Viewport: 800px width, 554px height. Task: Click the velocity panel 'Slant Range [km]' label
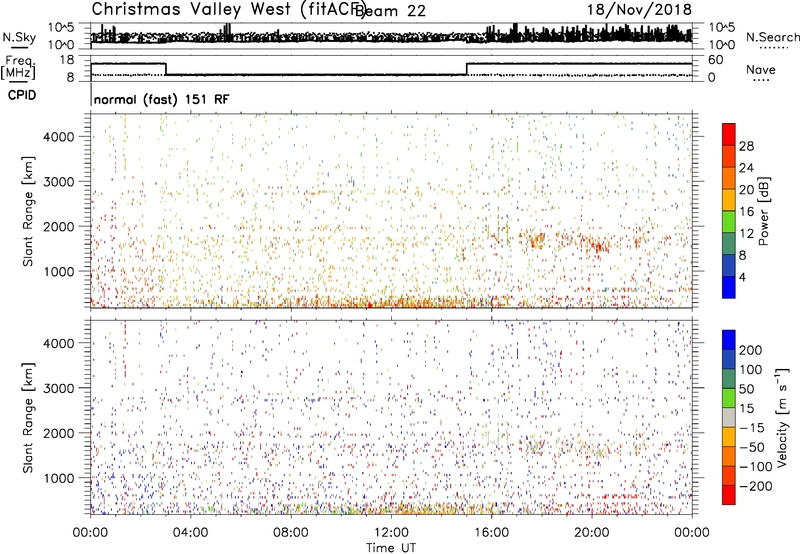click(28, 418)
